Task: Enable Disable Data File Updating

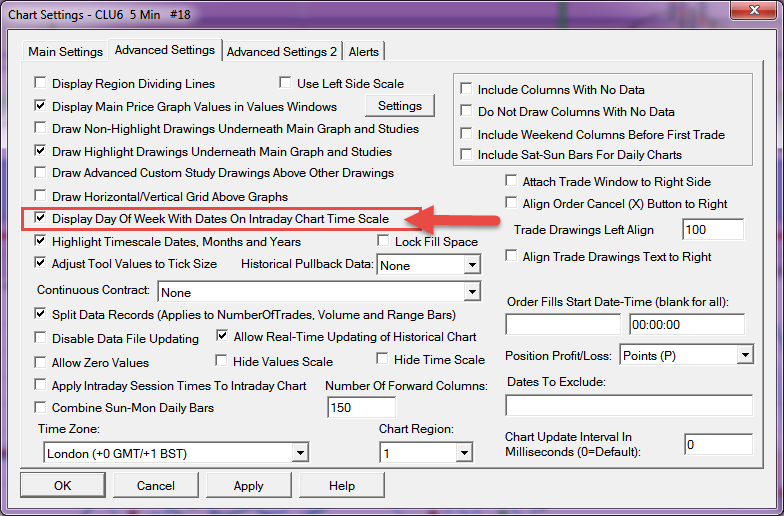Action: pos(40,338)
